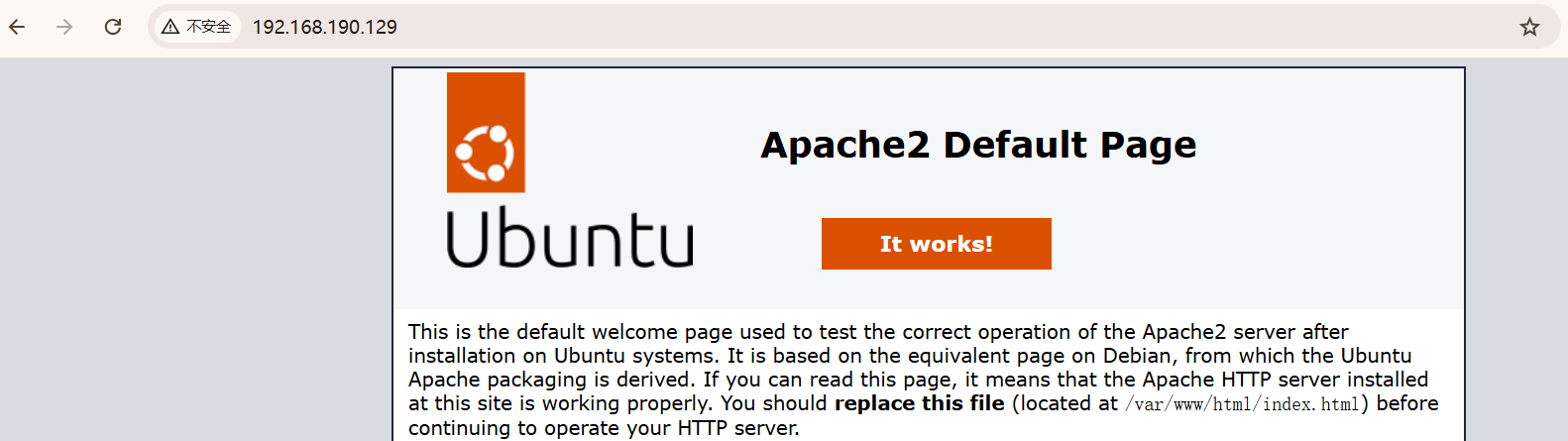Click the Apache2 Default Page heading
1568x441 pixels.
tap(978, 145)
